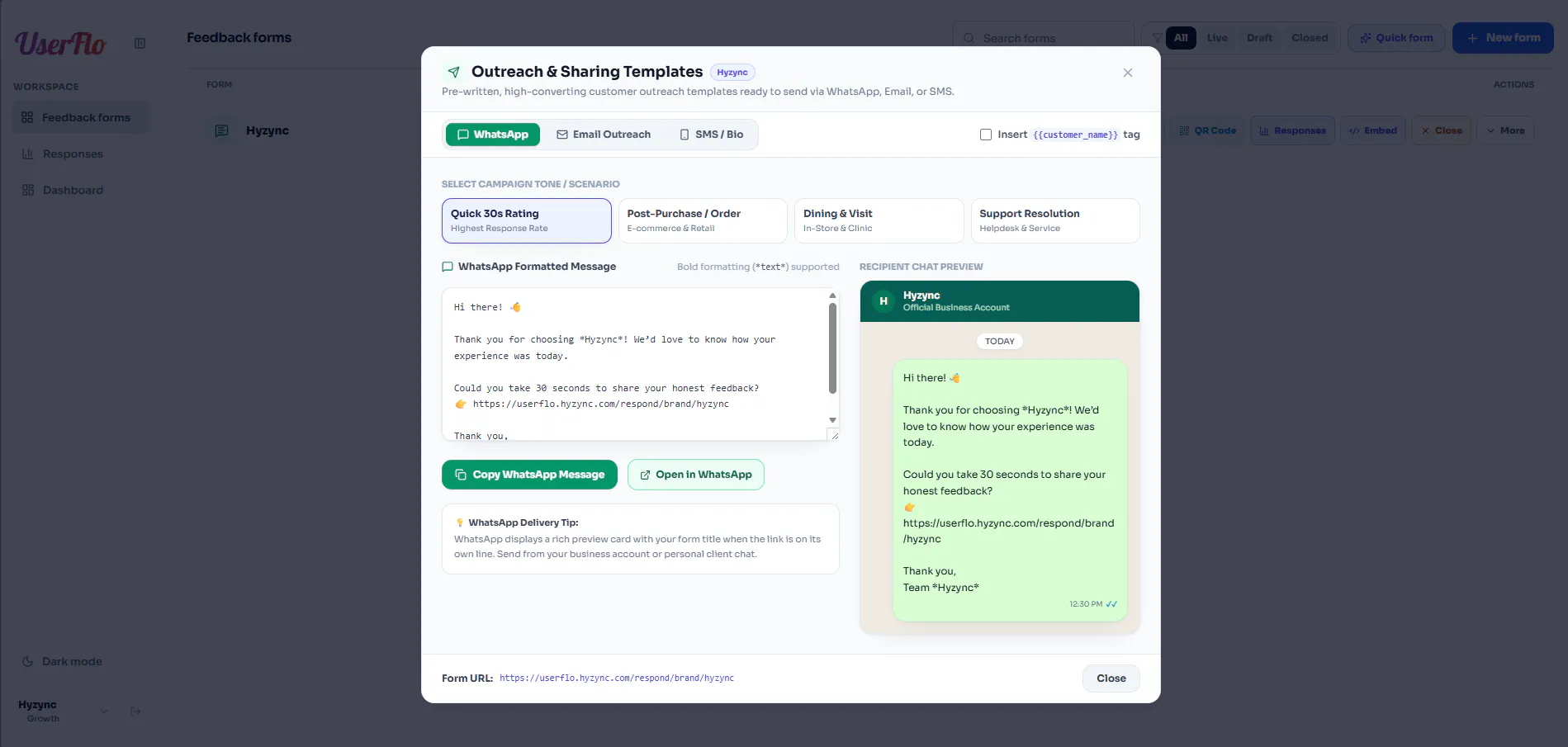
Task: Select the Post-Purchase / Order scenario
Action: pyautogui.click(x=703, y=220)
